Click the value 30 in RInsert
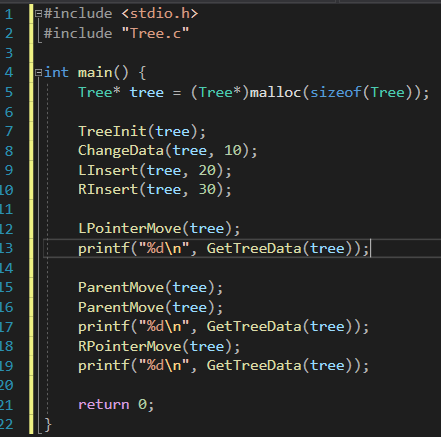 coord(207,189)
